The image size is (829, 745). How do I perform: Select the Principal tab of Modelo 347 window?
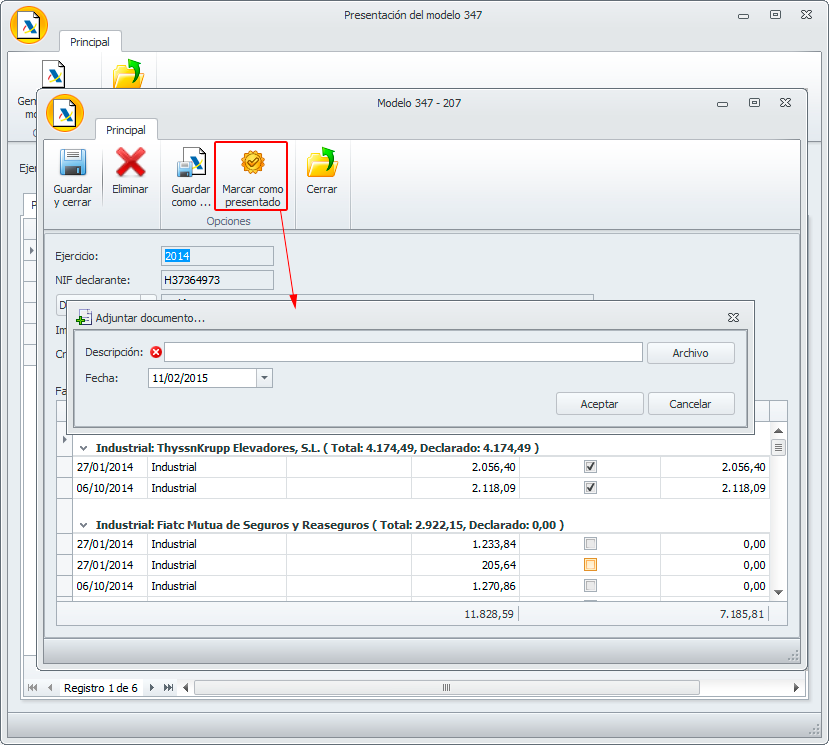[126, 130]
